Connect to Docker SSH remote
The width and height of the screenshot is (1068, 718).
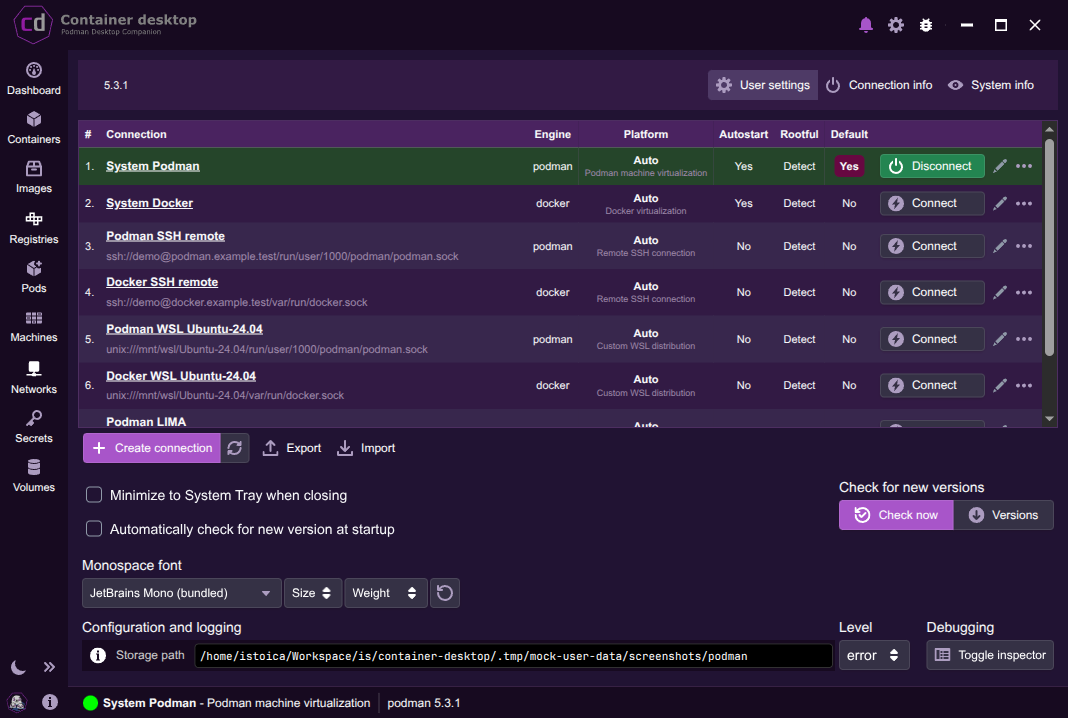[x=932, y=292]
